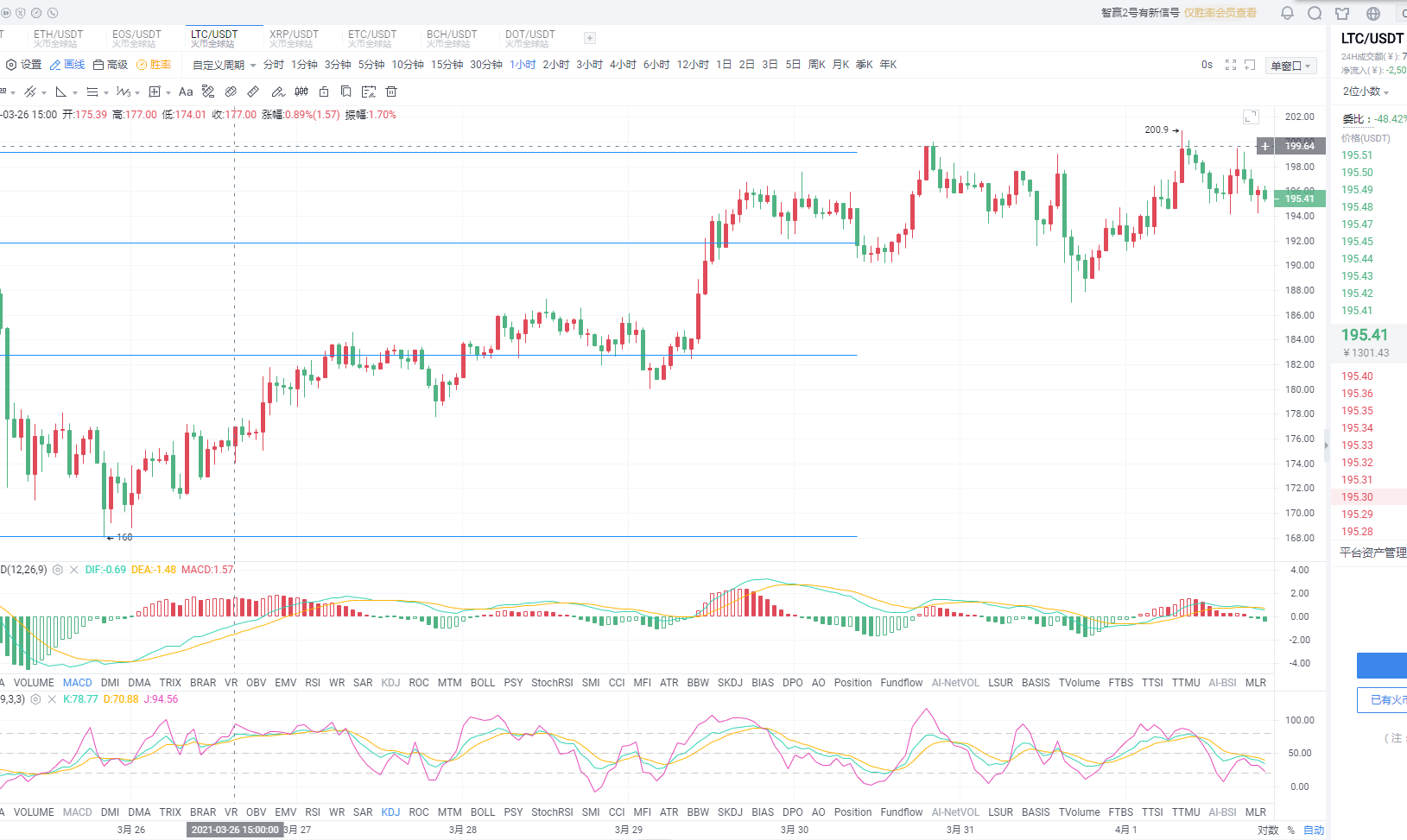Click the add-window icon beside fullscreen

[1250, 65]
